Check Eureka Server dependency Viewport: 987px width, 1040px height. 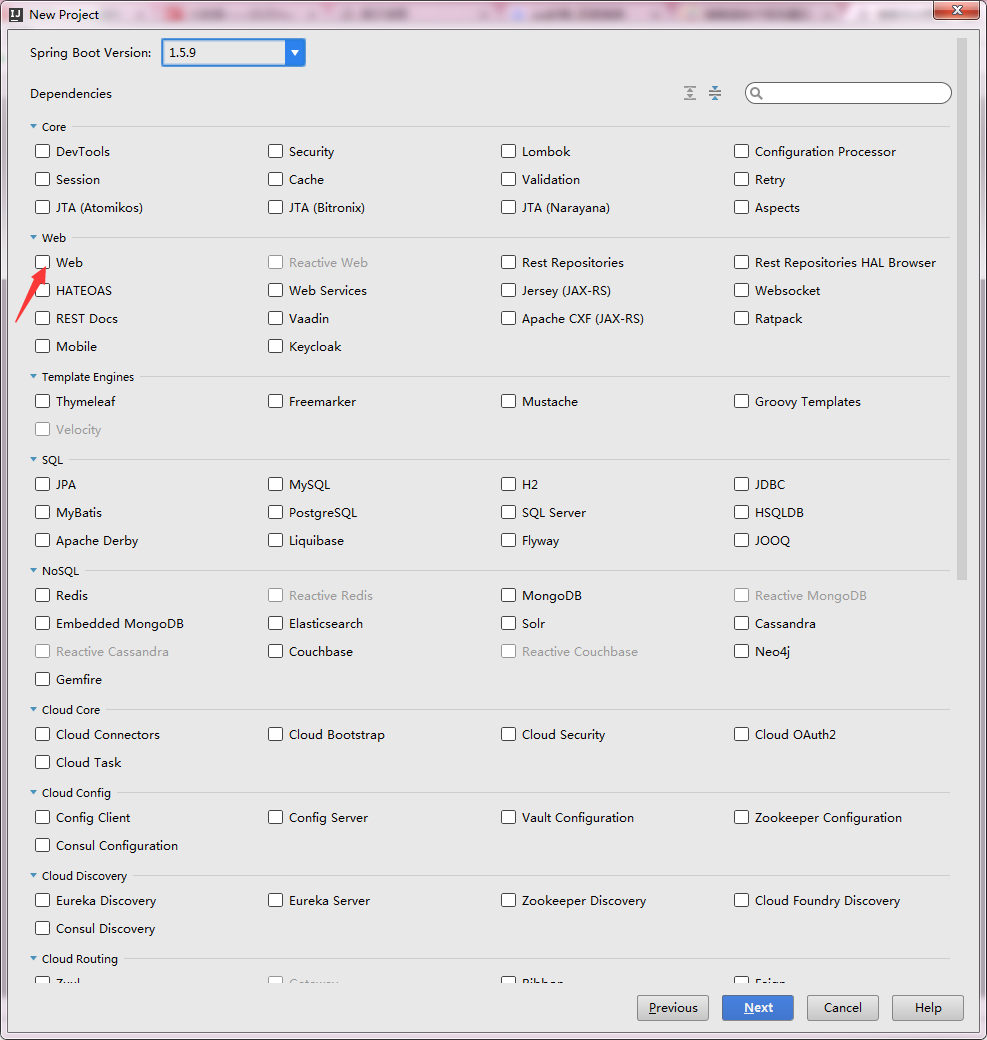tap(275, 900)
